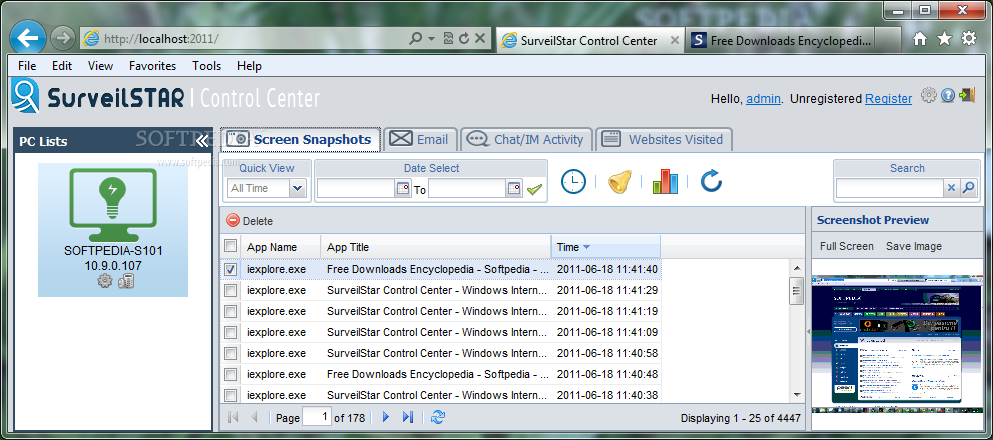The height and width of the screenshot is (440, 993).
Task: Stop loading with the address bar X
Action: 480,39
